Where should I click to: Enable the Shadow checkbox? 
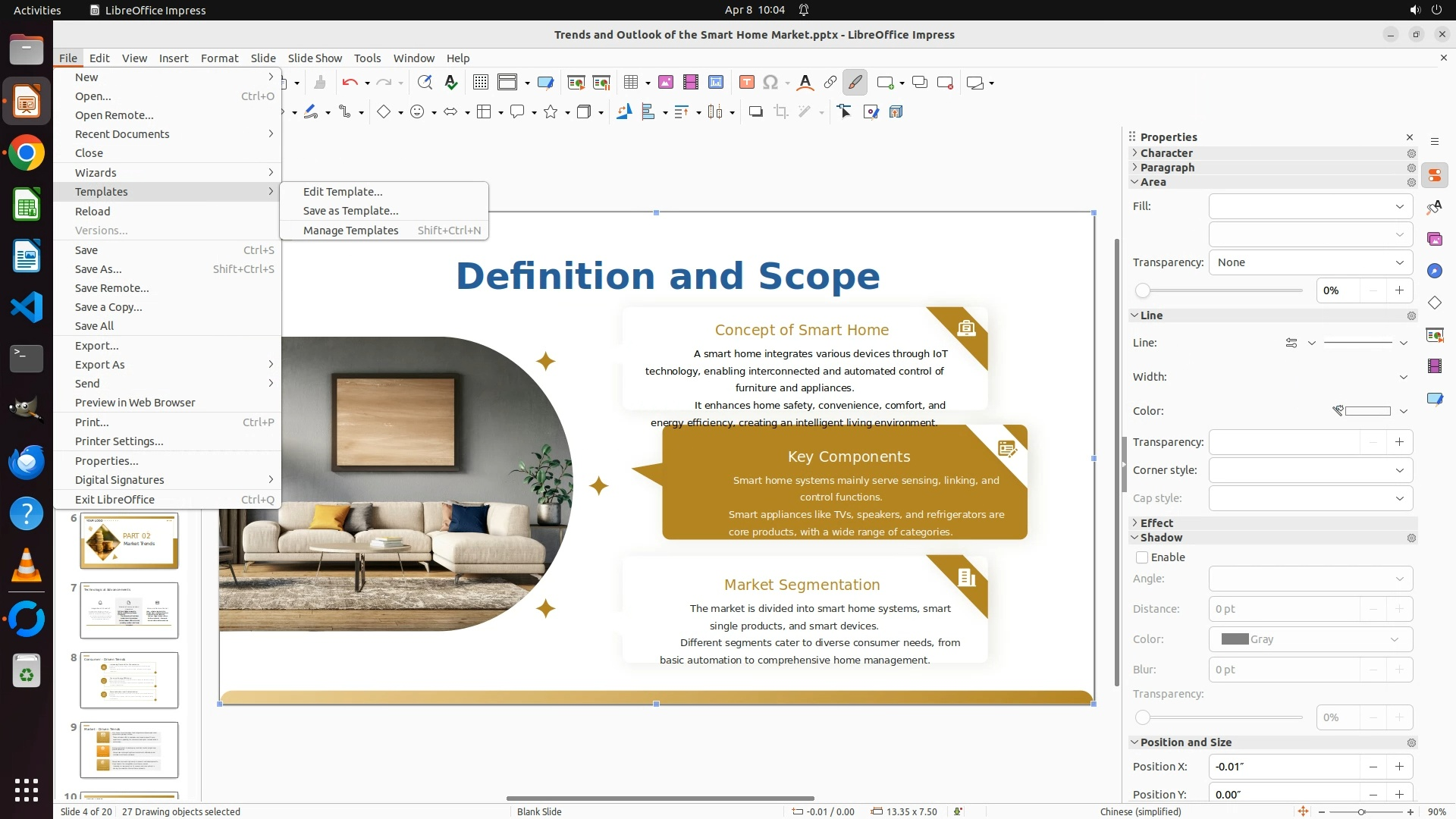pos(1142,557)
